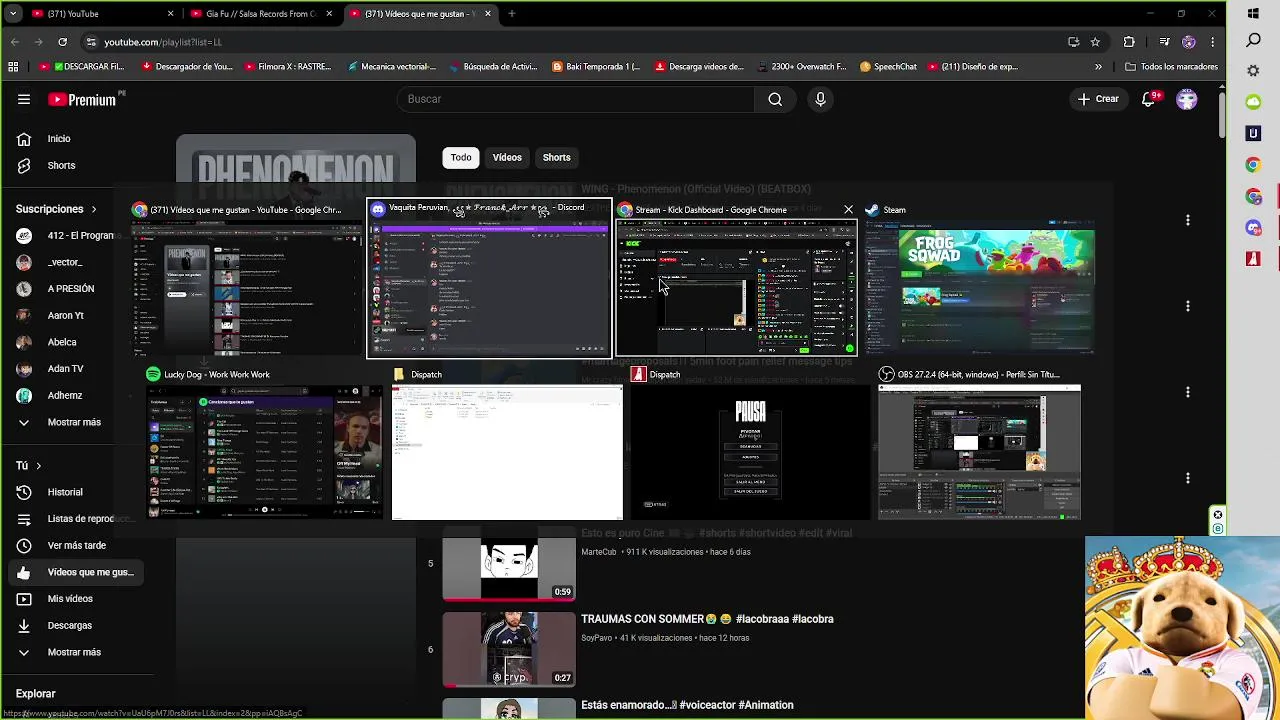Switch to the Dispatch game window showing PAUSA
Viewport: 1280px width, 720px height.
pyautogui.click(x=750, y=444)
